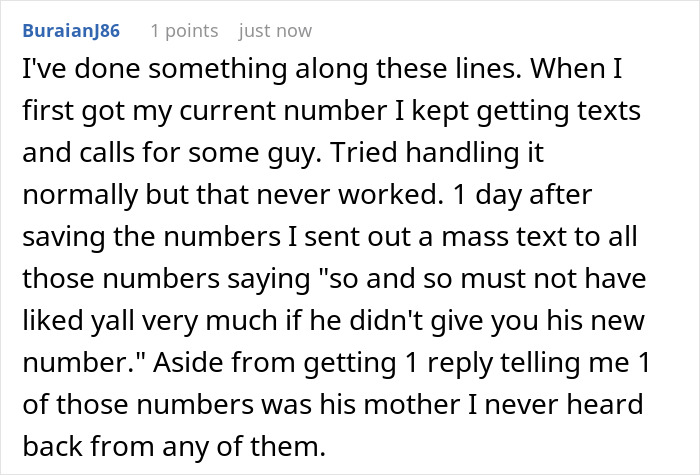Click the phrase "Aside from getting 1 reply"

pos(323,363)
